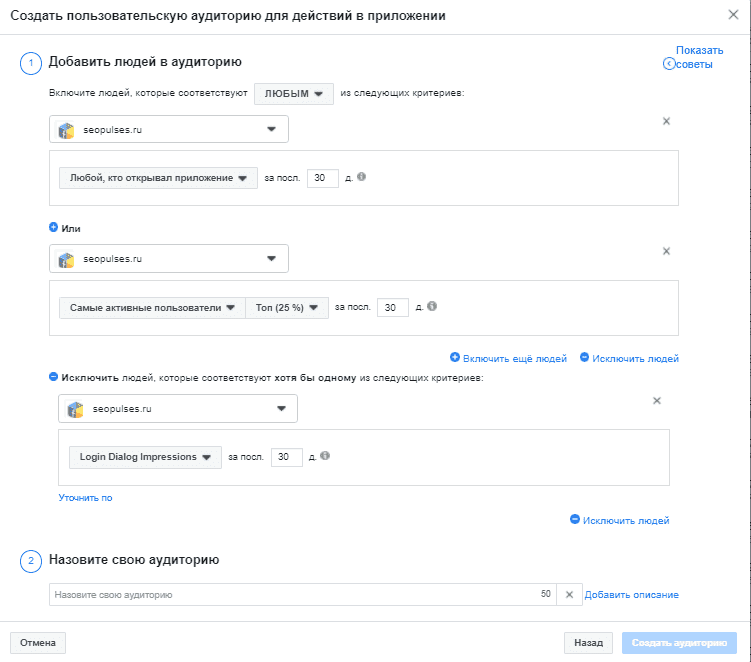Click info icon beside Топ (25 %) days field
This screenshot has width=751, height=662.
[432, 306]
